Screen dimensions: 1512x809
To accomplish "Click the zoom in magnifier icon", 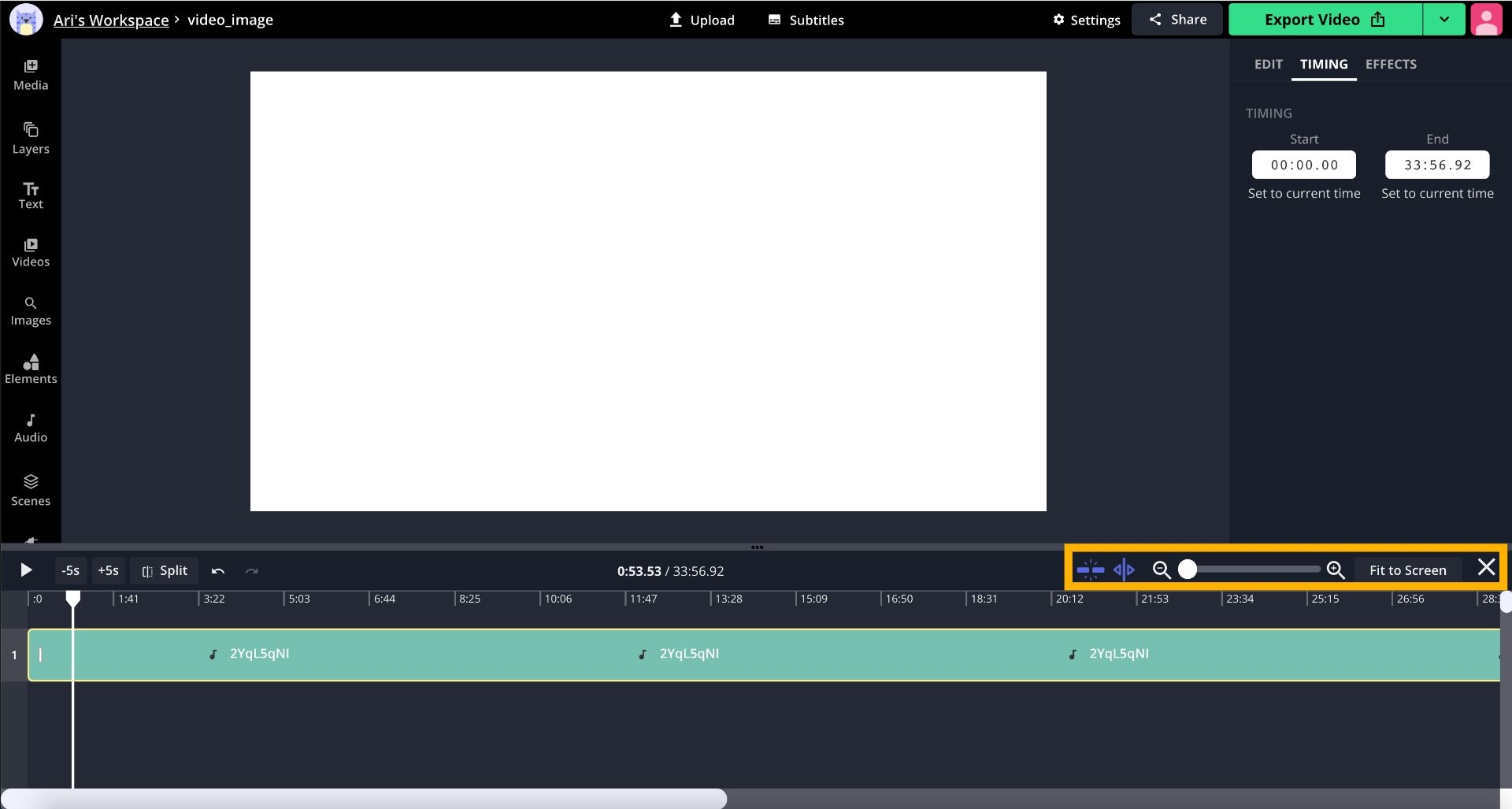I will tap(1336, 570).
